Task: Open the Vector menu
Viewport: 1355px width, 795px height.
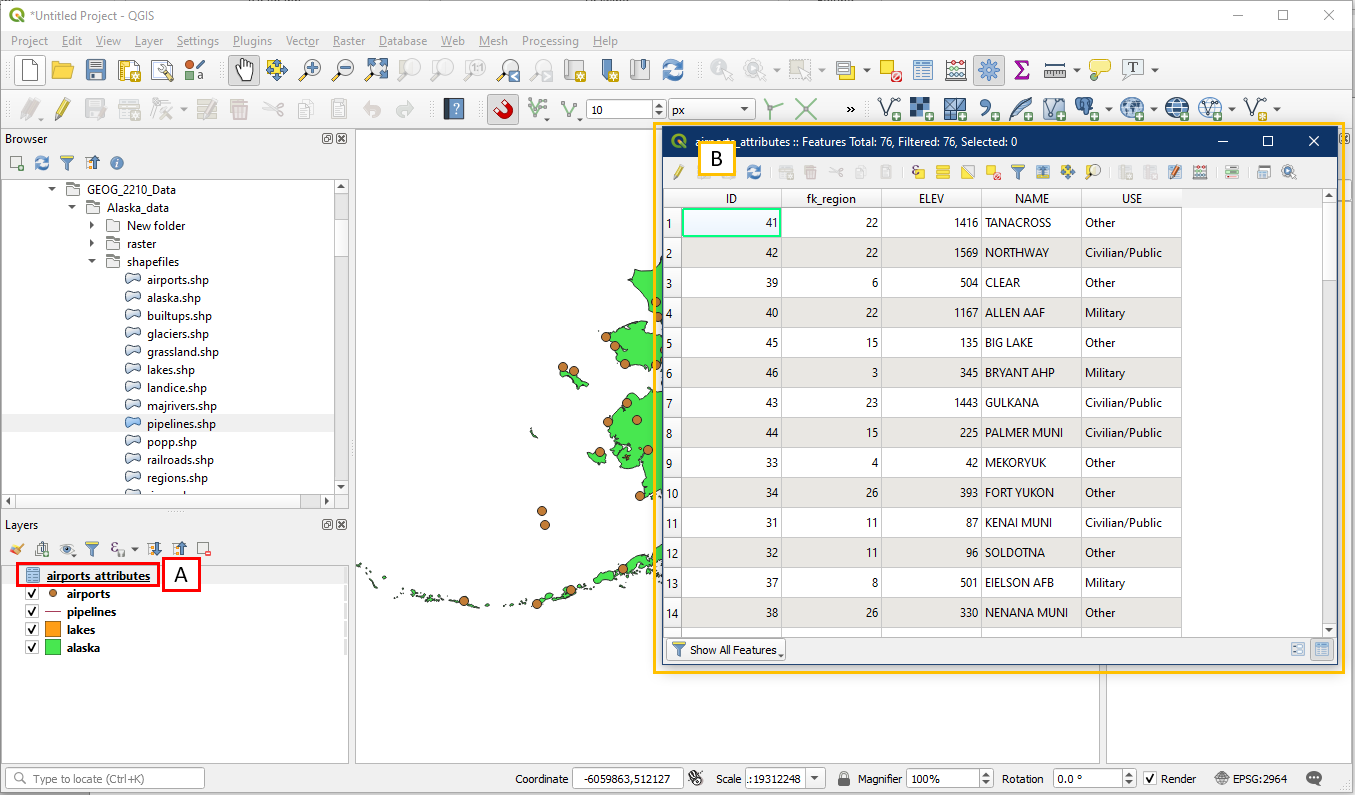Action: pyautogui.click(x=302, y=41)
